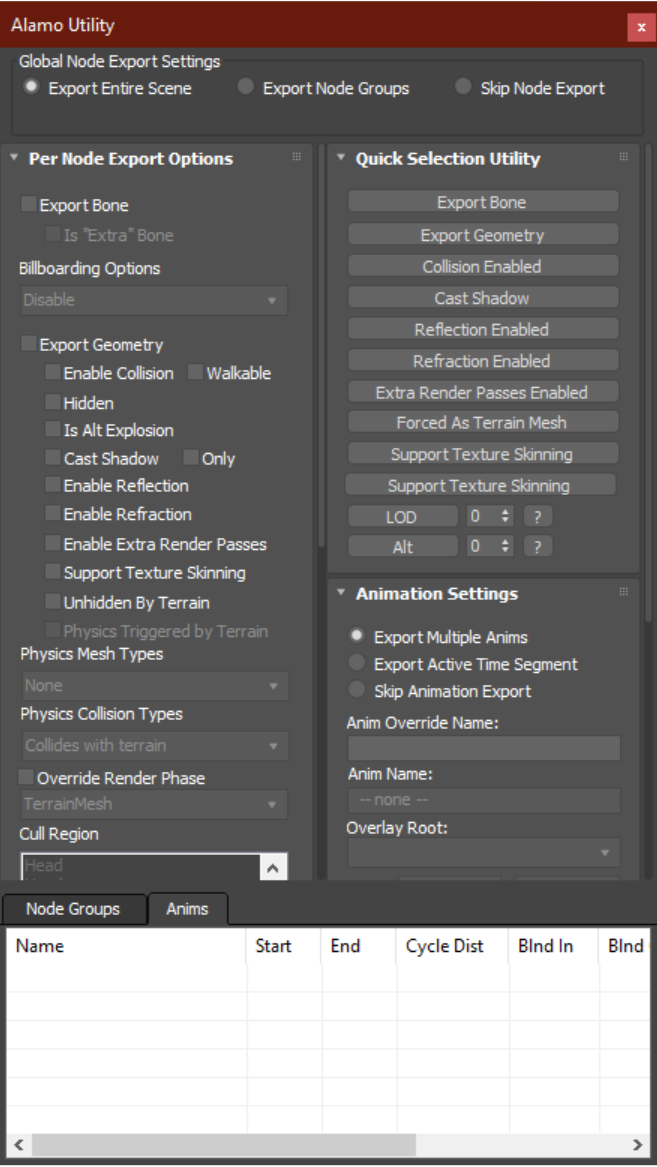Click the Alt selection button
Image resolution: width=657 pixels, height=1167 pixels.
pyautogui.click(x=403, y=546)
